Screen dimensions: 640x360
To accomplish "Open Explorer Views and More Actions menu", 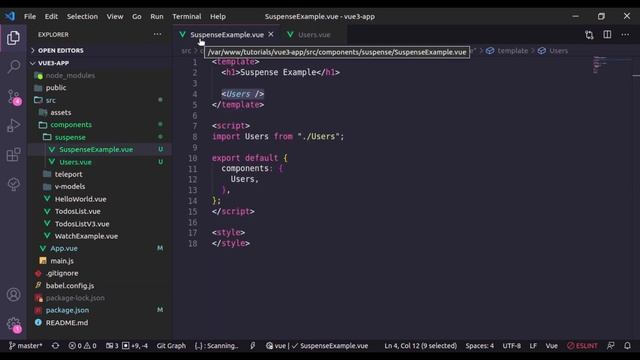I will pyautogui.click(x=157, y=34).
